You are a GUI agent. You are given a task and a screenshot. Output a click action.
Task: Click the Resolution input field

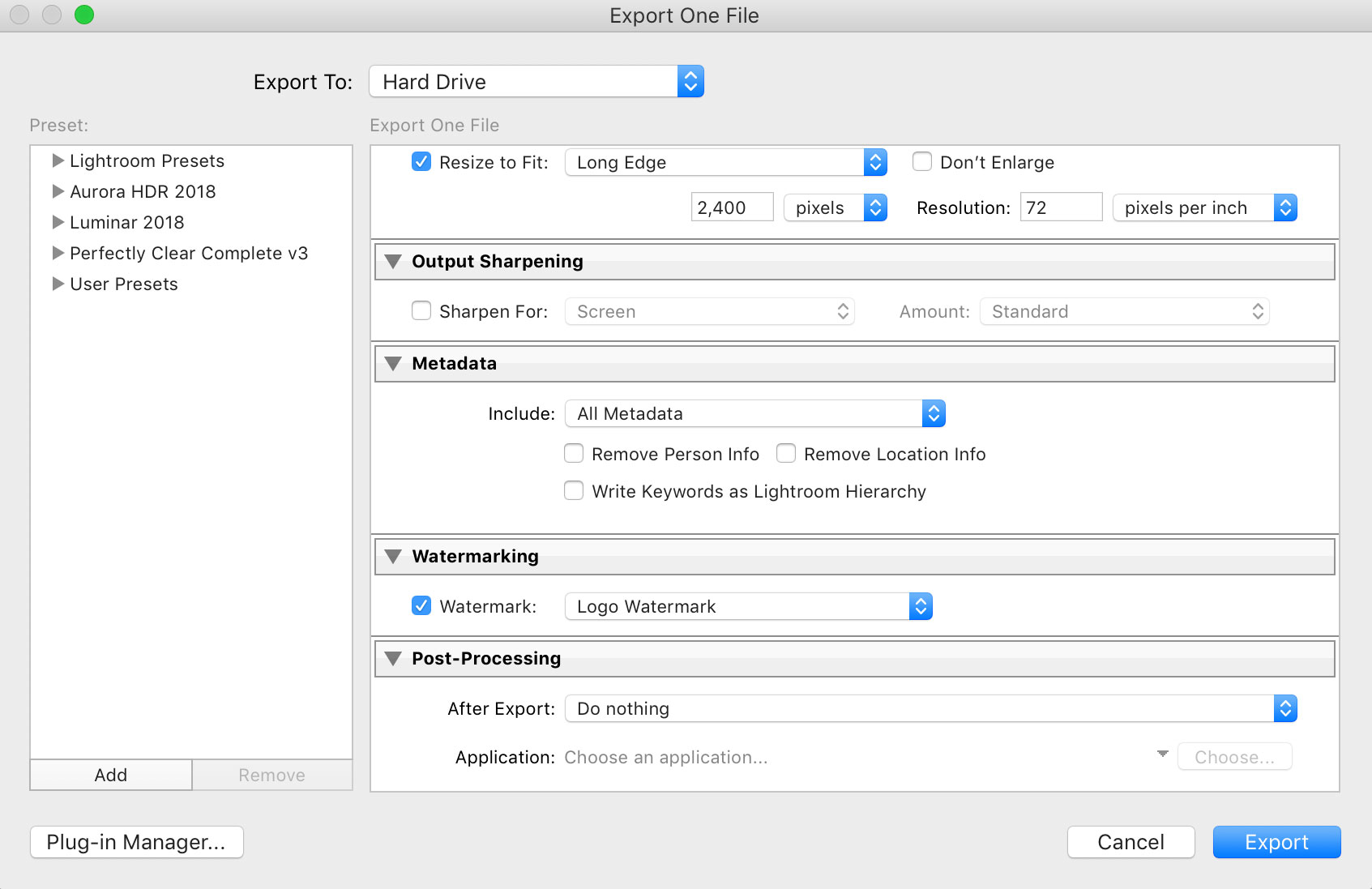click(1060, 207)
